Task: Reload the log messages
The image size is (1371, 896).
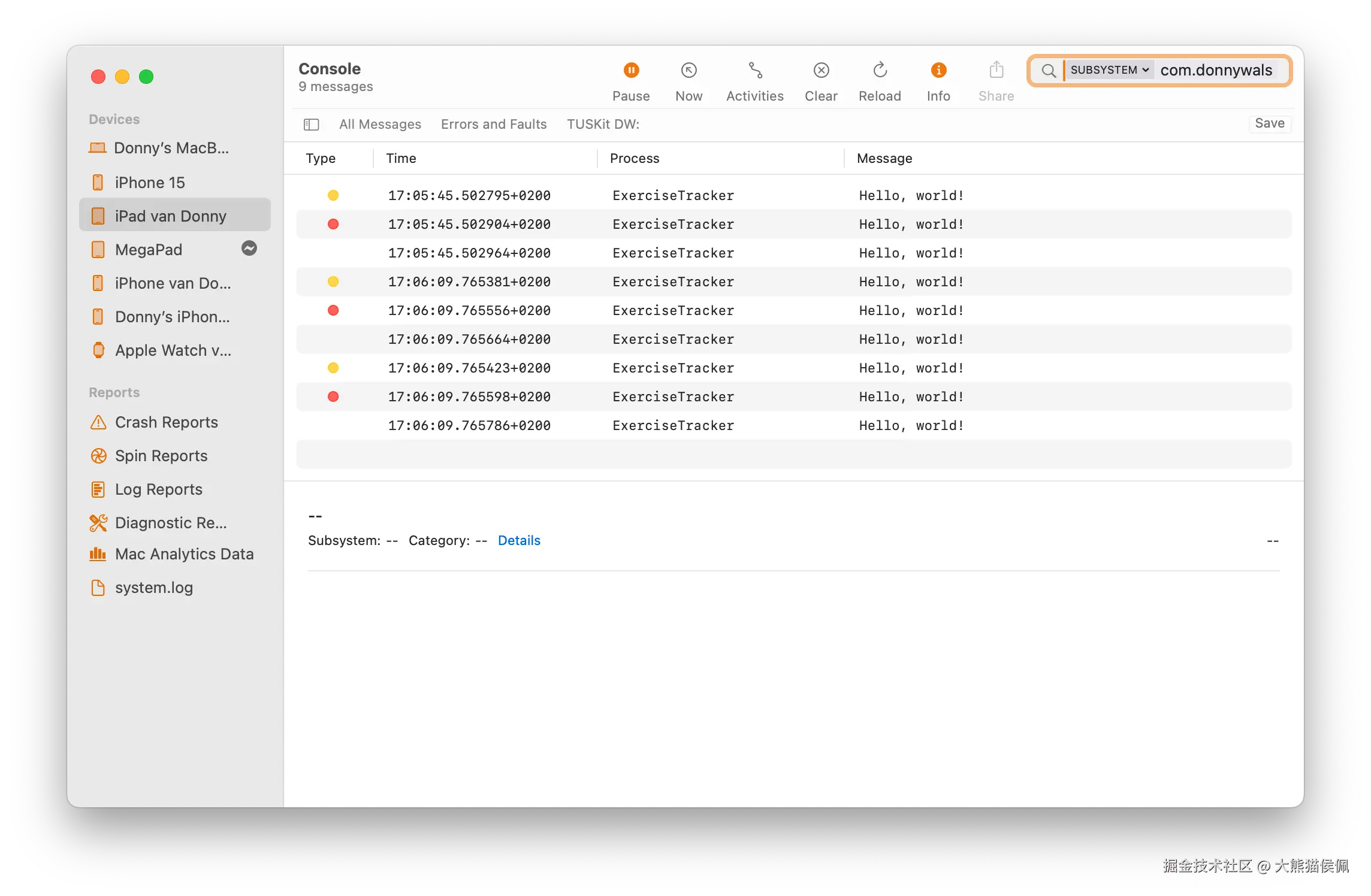Action: coord(879,71)
